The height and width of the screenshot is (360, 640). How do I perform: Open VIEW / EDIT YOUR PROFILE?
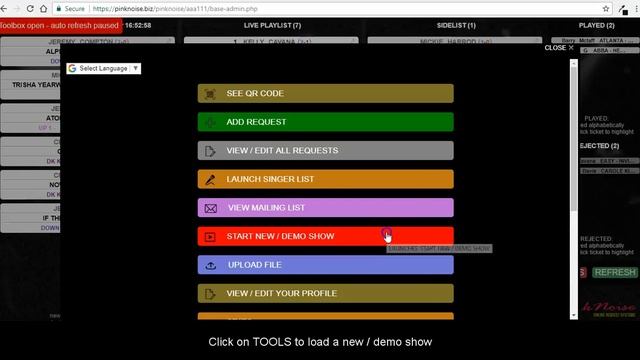(x=325, y=293)
